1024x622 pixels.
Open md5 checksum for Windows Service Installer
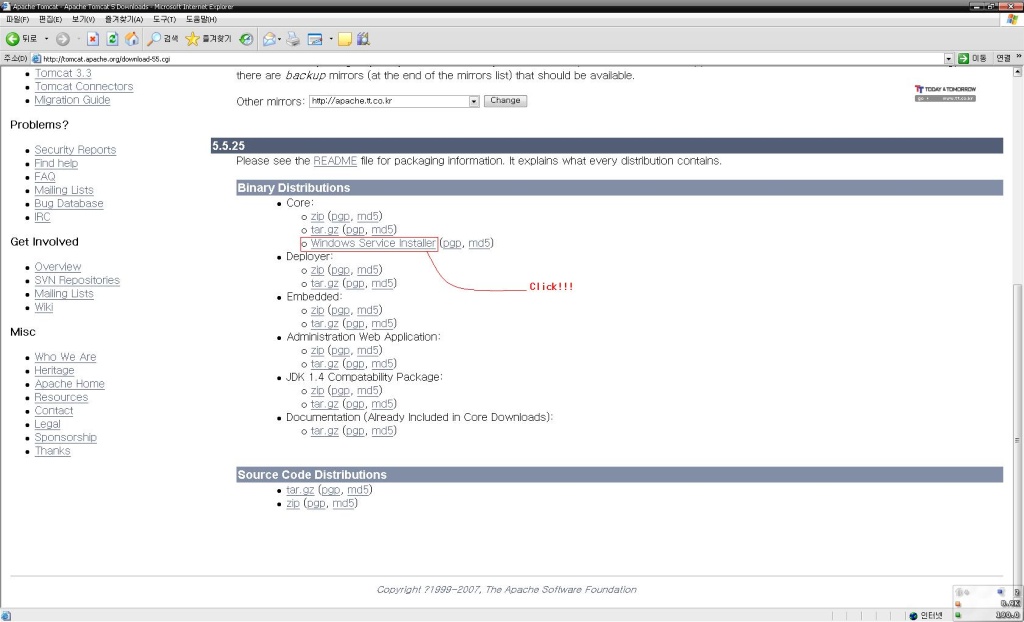tap(479, 244)
